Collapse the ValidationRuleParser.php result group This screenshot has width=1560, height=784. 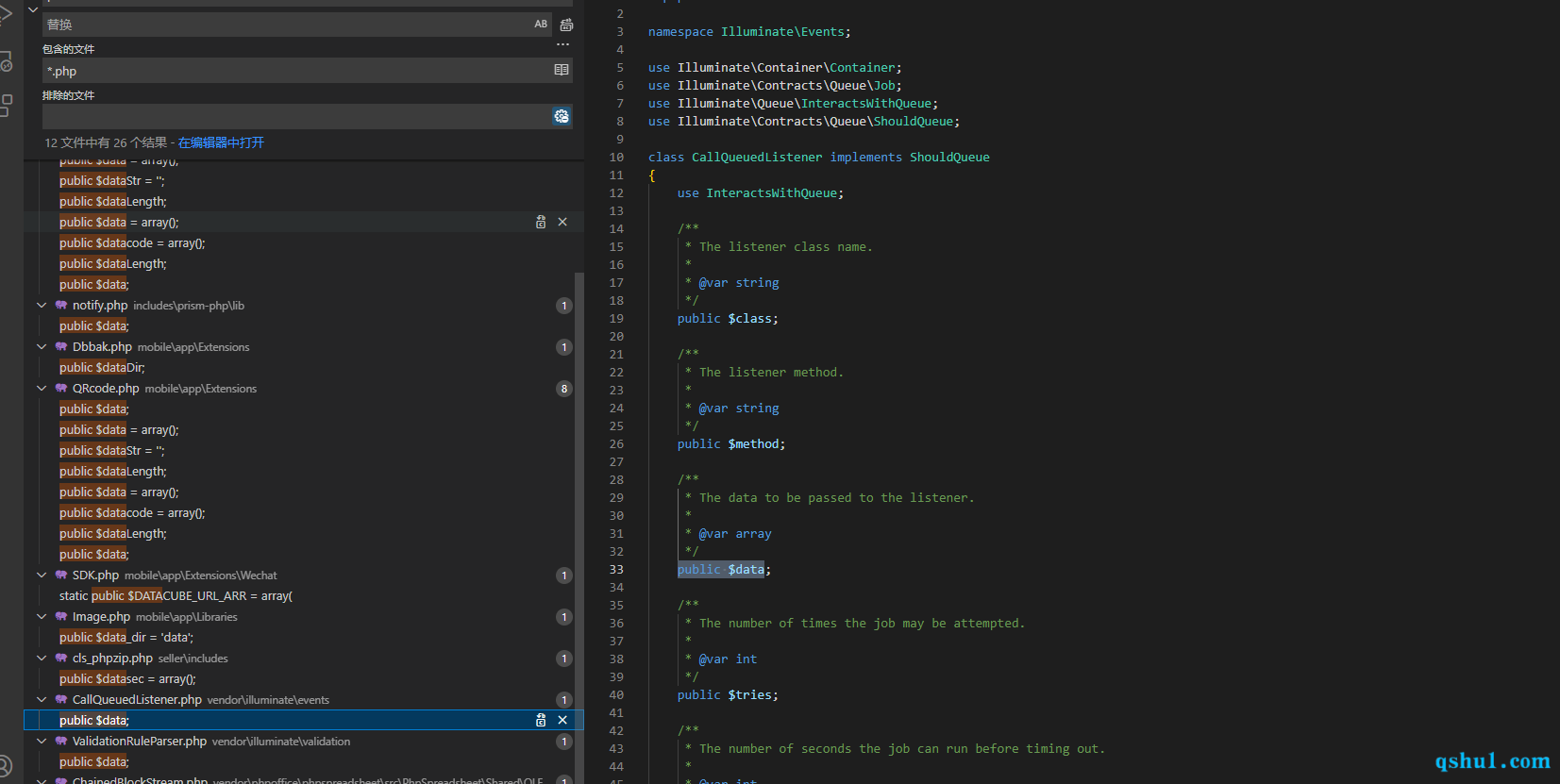[42, 742]
